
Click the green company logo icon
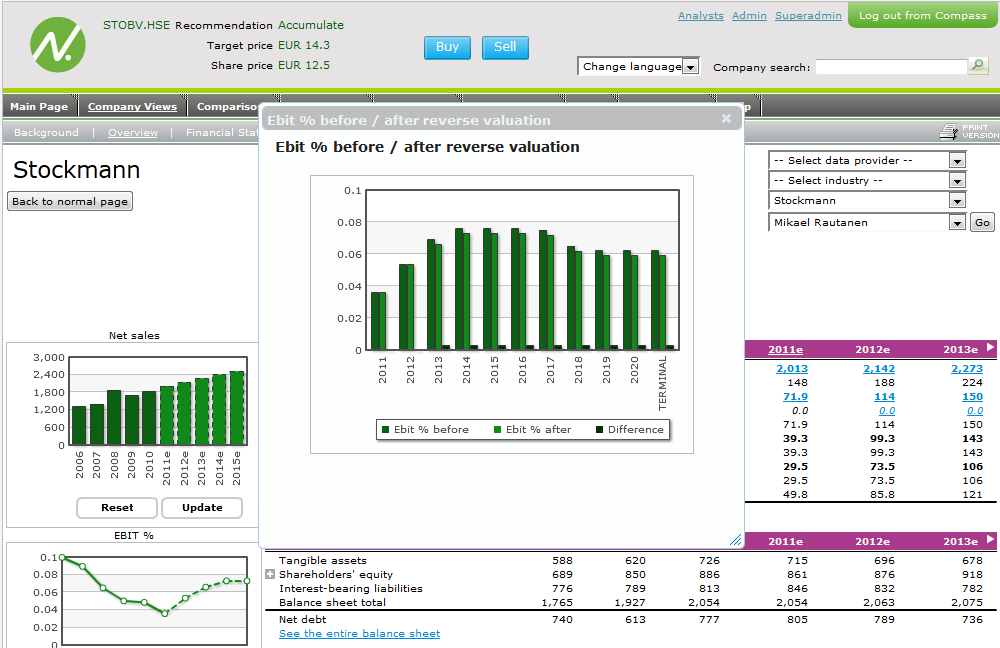pos(58,45)
